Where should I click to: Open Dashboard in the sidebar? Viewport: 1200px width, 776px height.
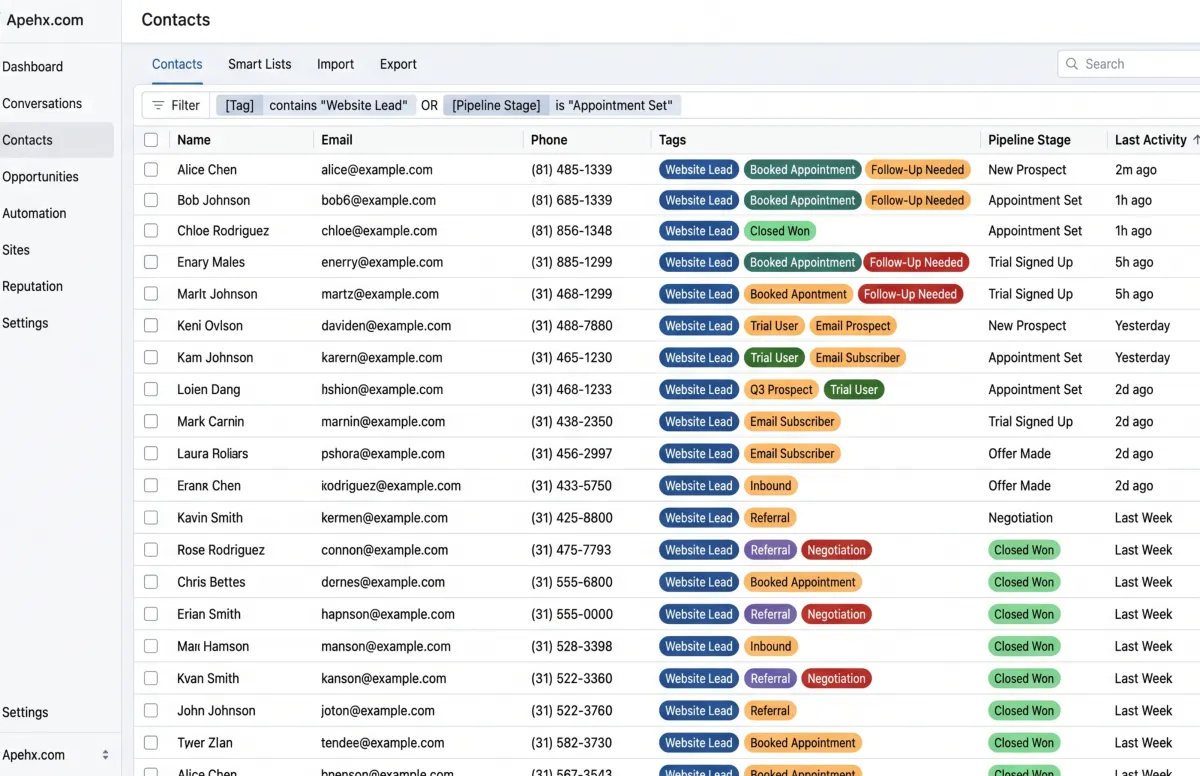coord(33,67)
